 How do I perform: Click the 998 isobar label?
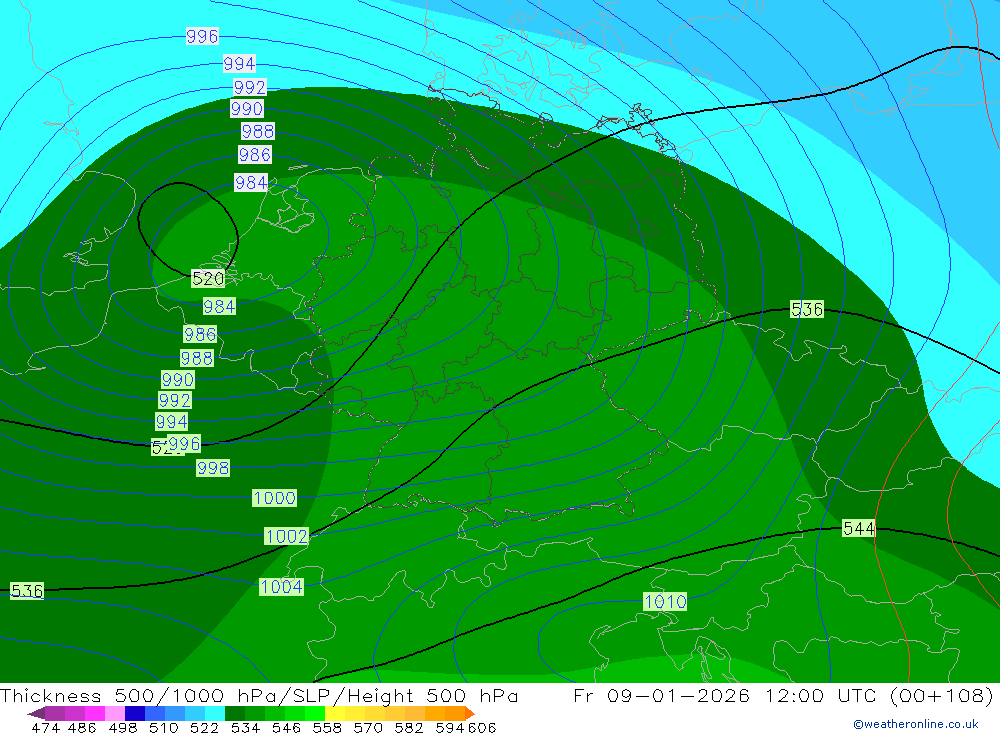click(x=213, y=468)
